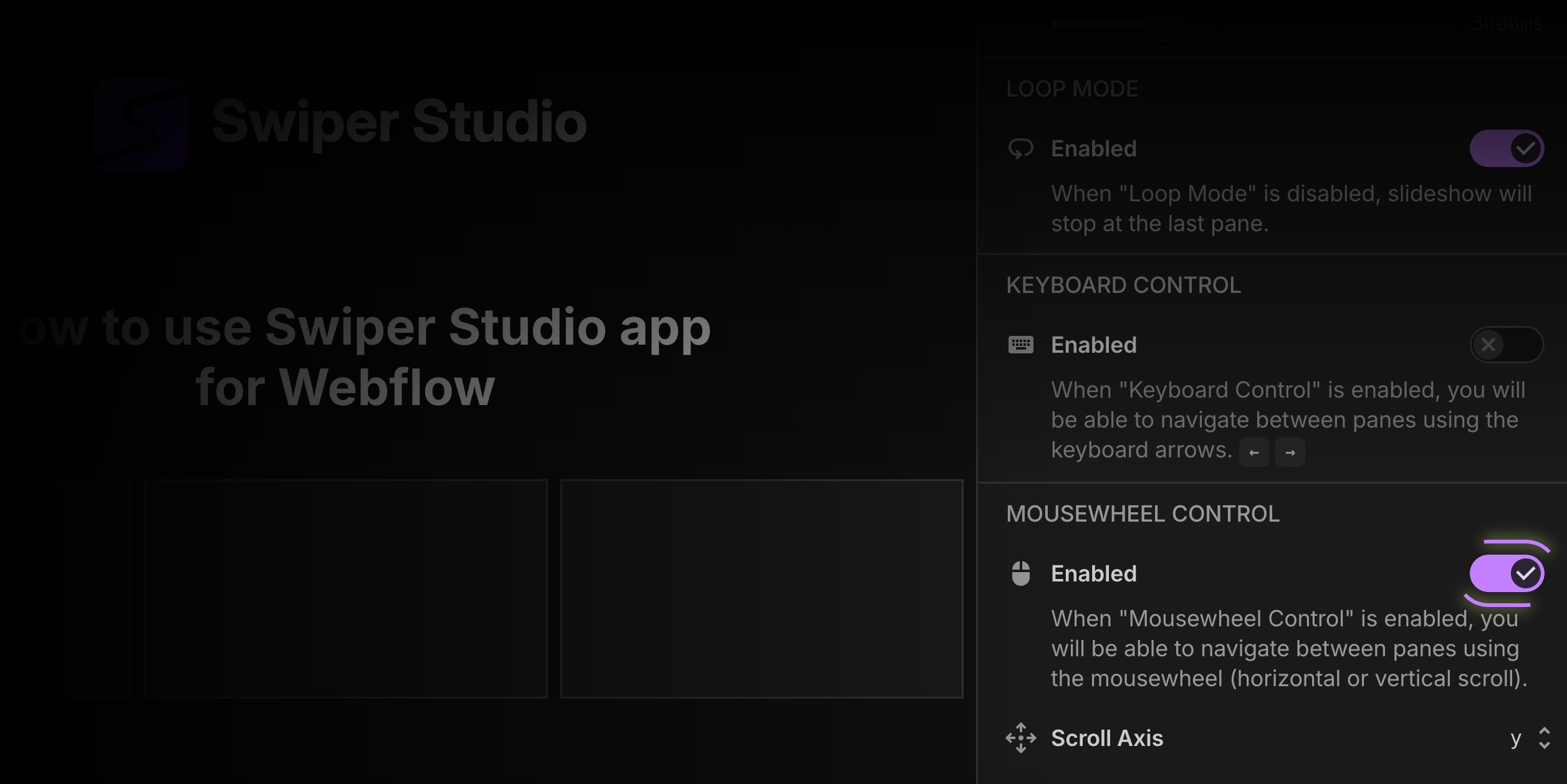Open the Scroll Axis dropdown
This screenshot has width=1567, height=784.
1530,738
